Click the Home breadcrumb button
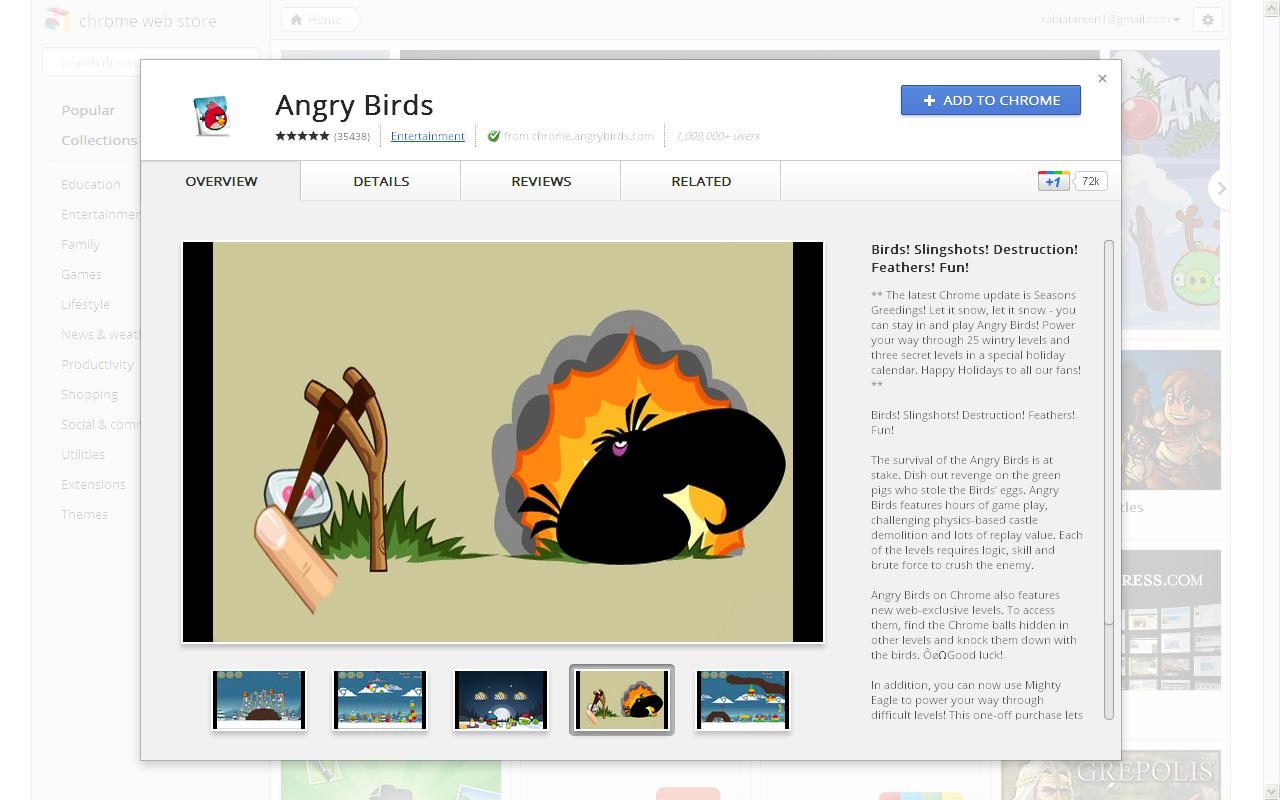 316,20
